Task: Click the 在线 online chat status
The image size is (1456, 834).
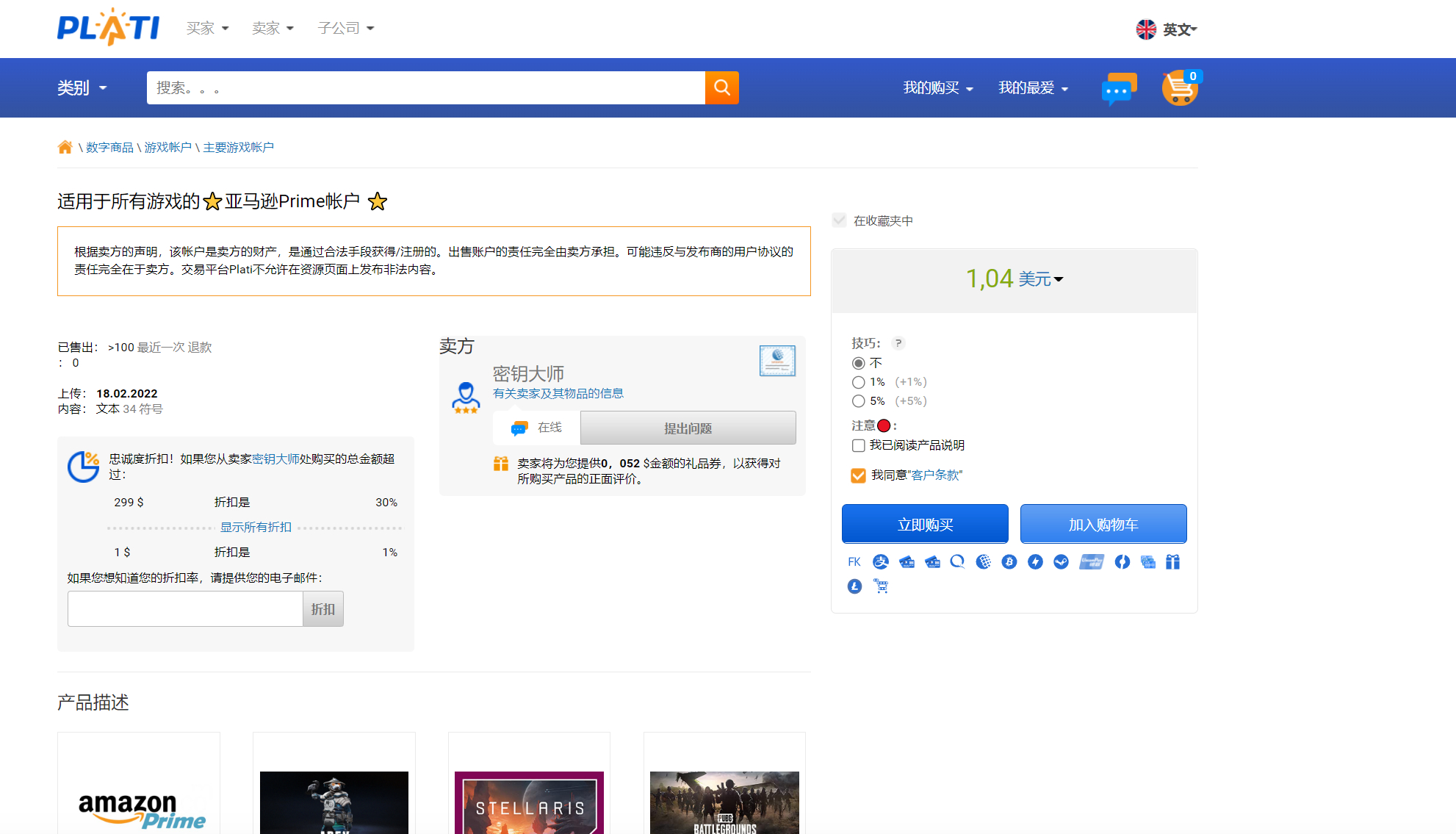Action: tap(536, 428)
